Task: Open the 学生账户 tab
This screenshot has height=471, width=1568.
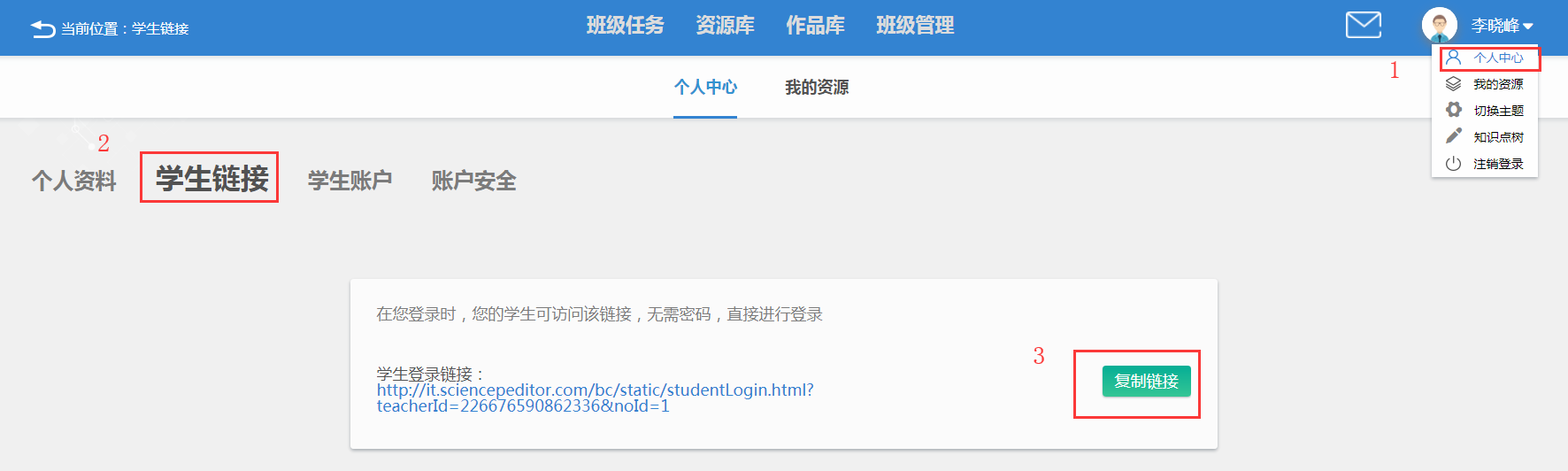Action: tap(350, 181)
